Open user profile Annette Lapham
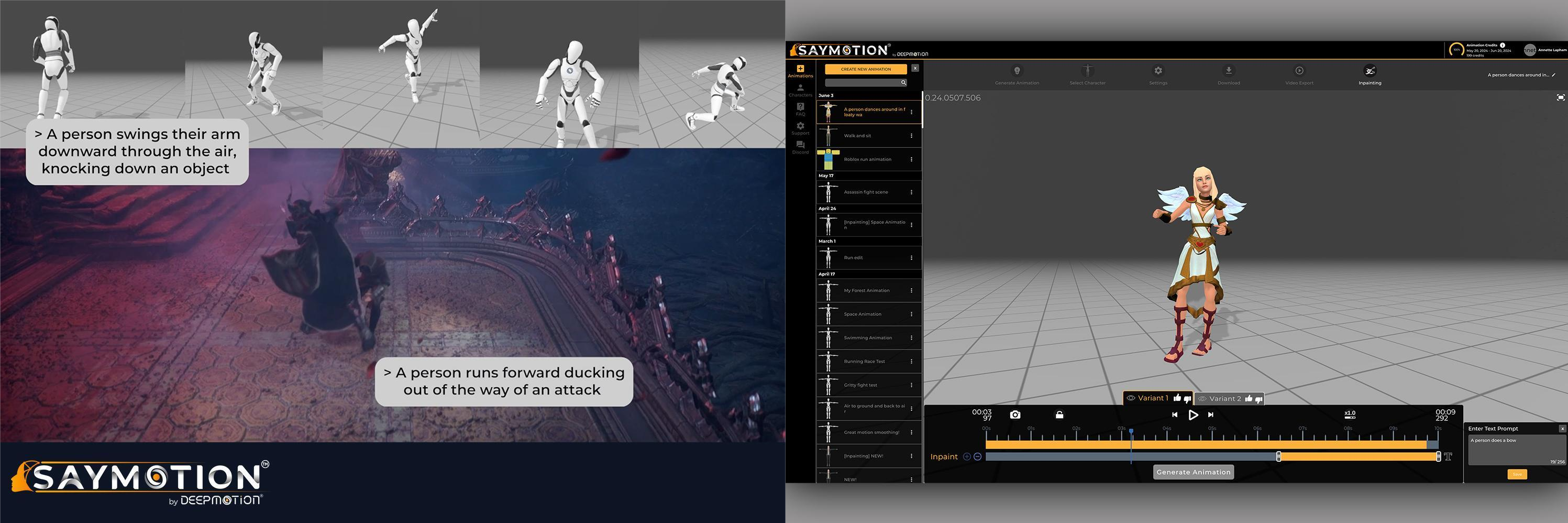 click(x=1544, y=50)
